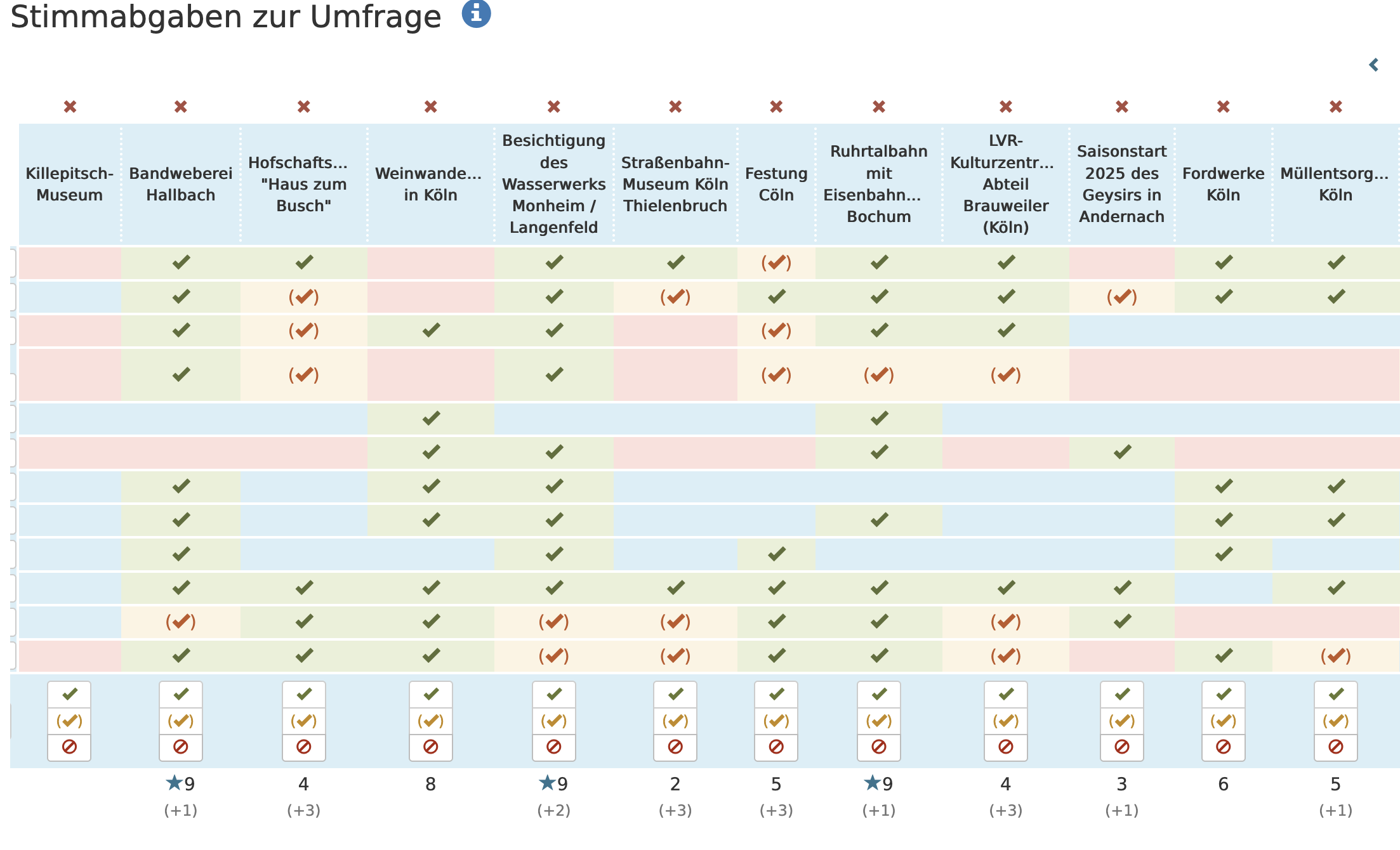Remove Müllentsorgung Köln option using X icon
This screenshot has height=850, width=1400.
coord(1336,107)
